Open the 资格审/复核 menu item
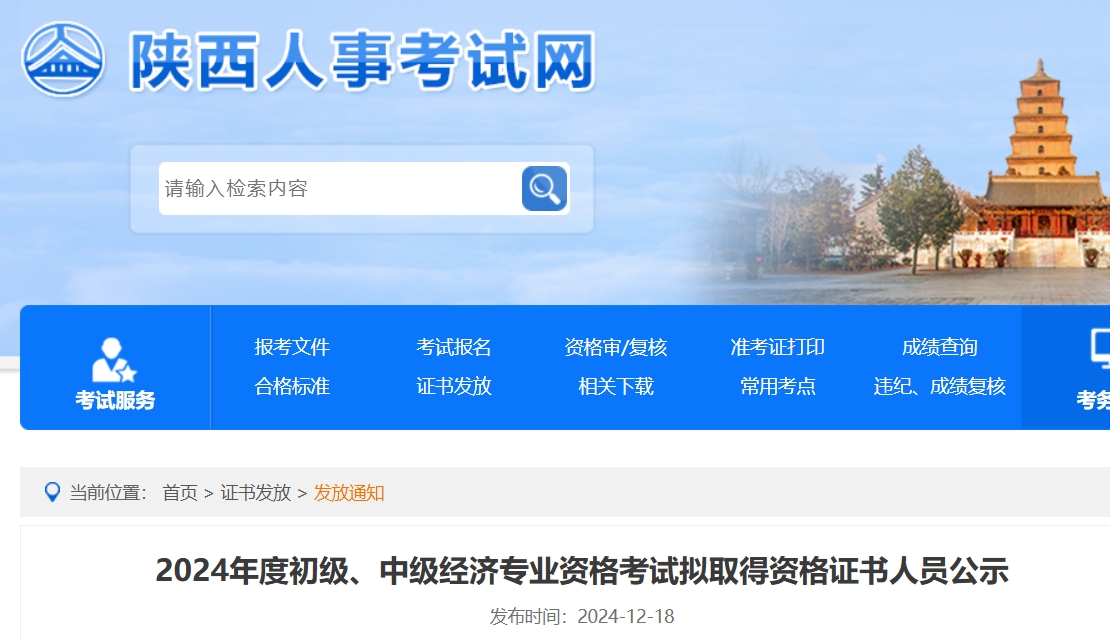 coord(616,347)
